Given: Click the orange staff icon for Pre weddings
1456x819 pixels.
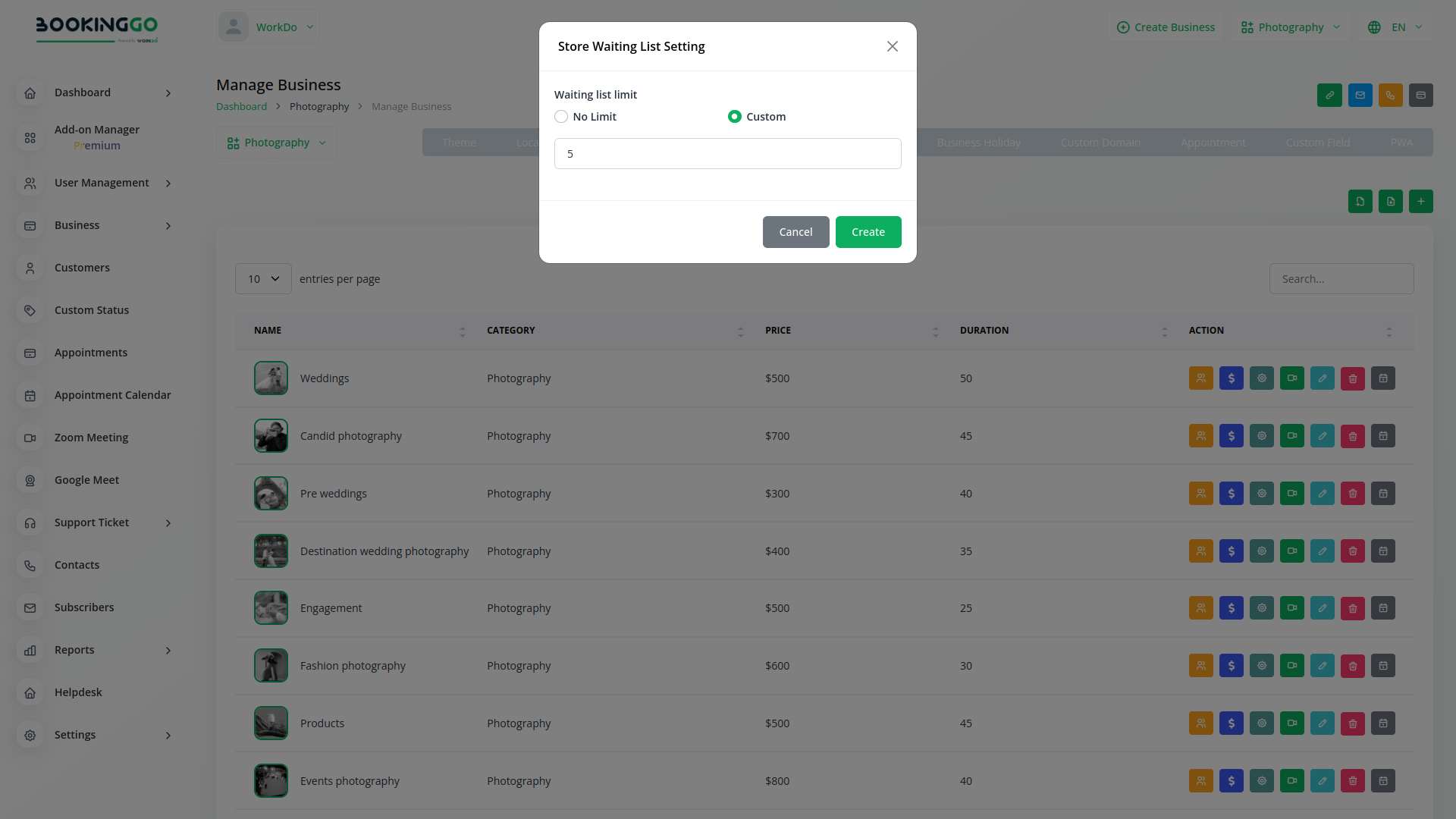Looking at the screenshot, I should coord(1200,494).
